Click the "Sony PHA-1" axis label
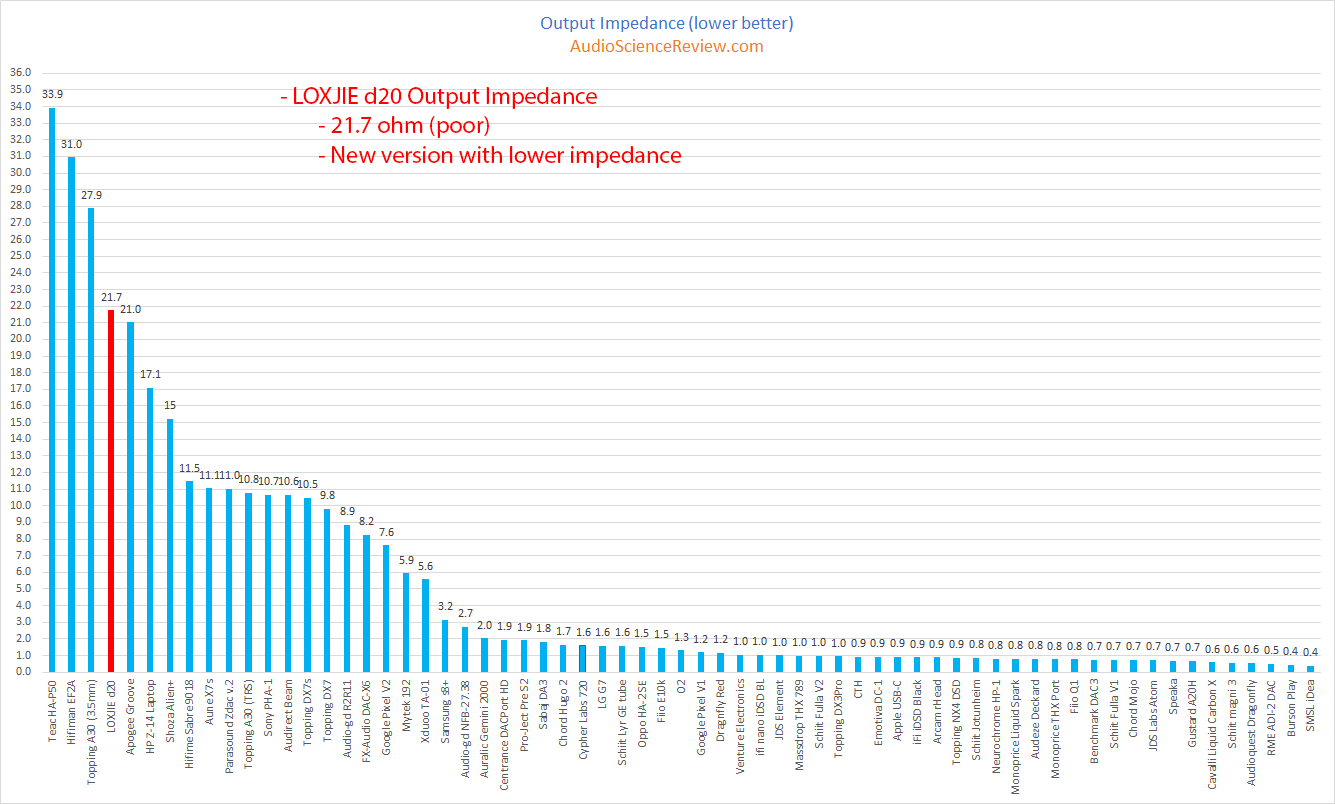Image resolution: width=1335 pixels, height=804 pixels. (268, 709)
